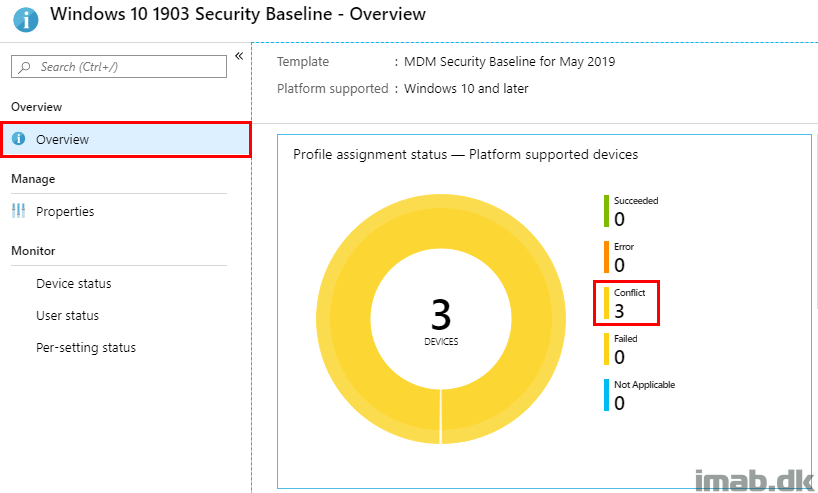
Task: Click the Conflict count of 3
Action: click(x=619, y=311)
